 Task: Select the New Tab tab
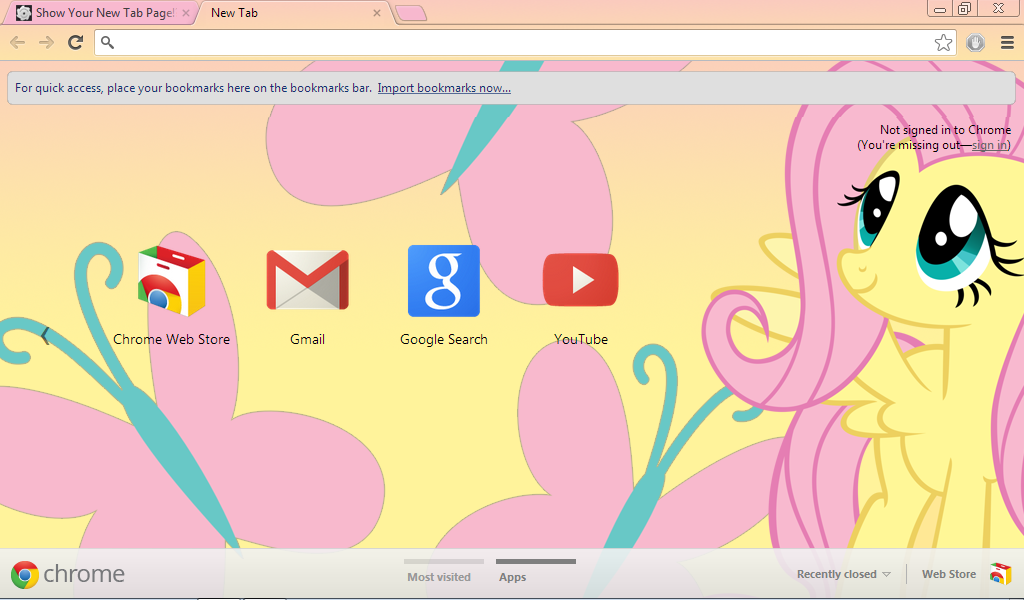click(x=295, y=13)
